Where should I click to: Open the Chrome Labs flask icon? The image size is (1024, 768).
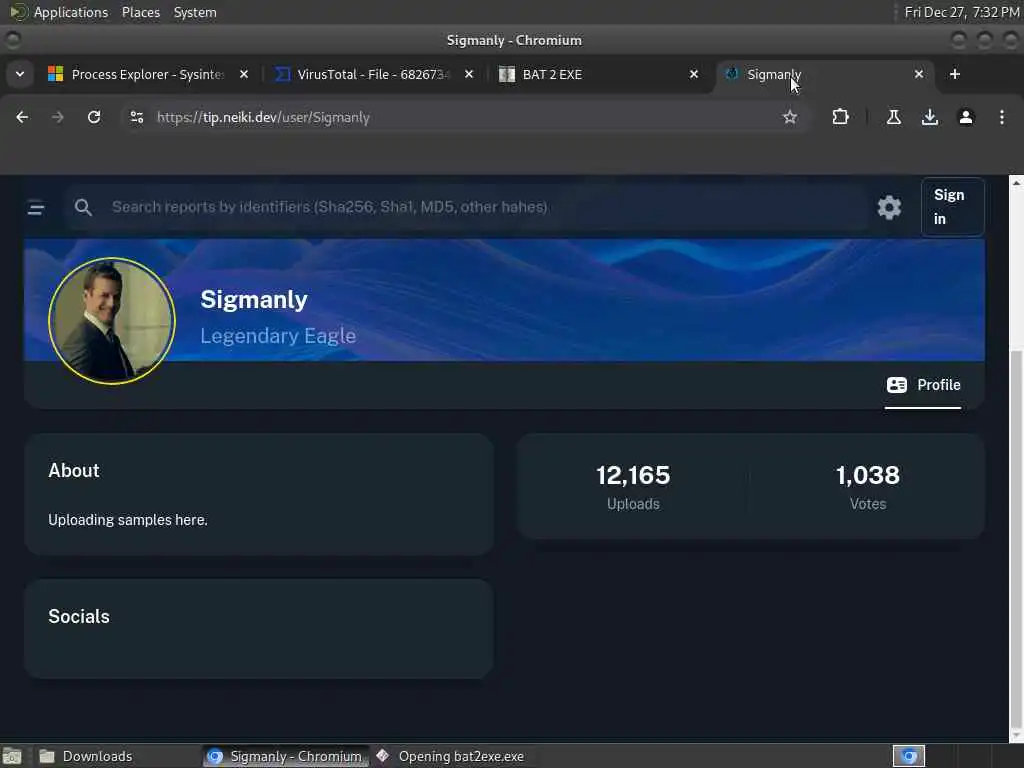click(x=893, y=117)
